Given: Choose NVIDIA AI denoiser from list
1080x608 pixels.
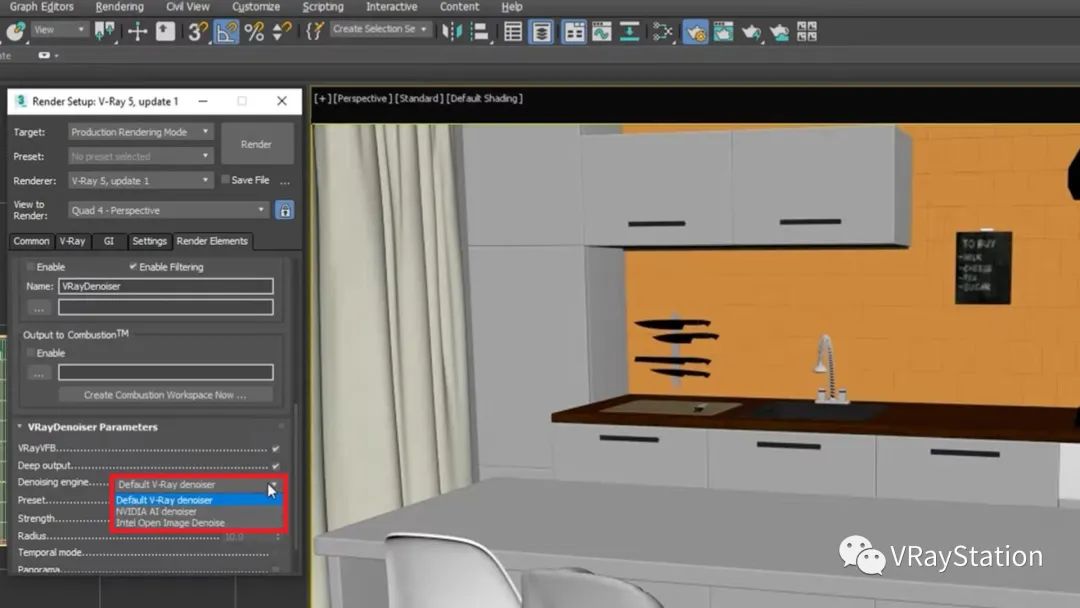Looking at the screenshot, I should click(x=156, y=512).
